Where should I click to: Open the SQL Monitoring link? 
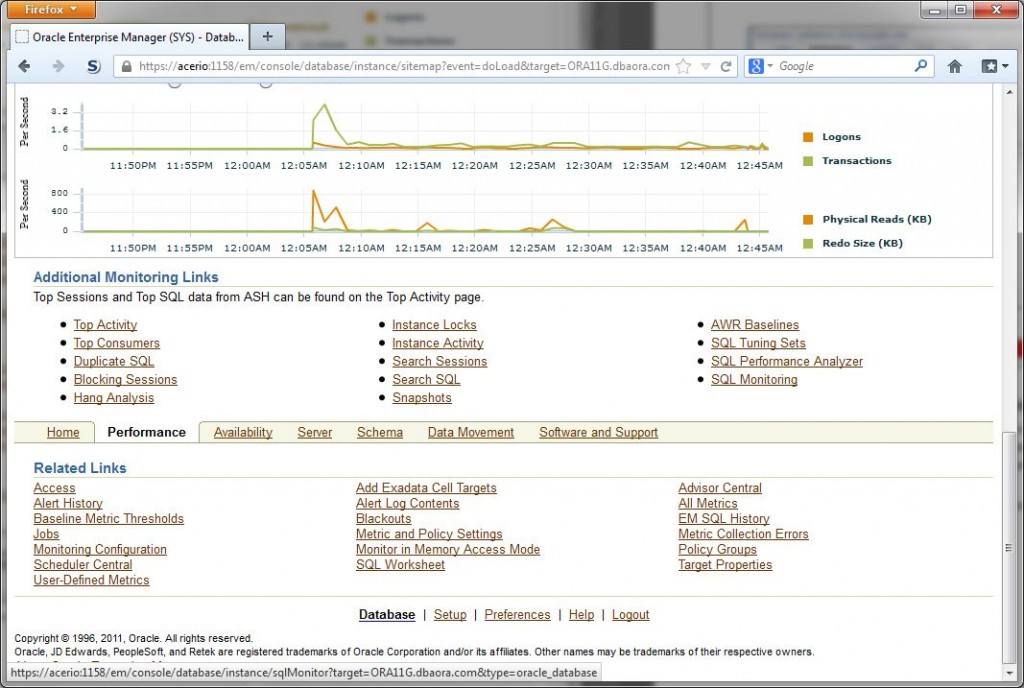coord(754,379)
